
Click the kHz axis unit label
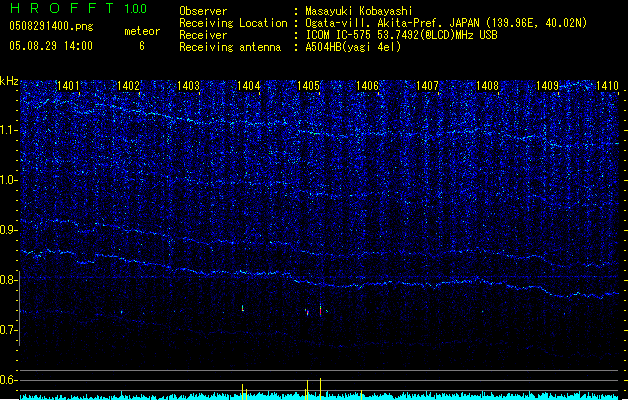[9, 80]
